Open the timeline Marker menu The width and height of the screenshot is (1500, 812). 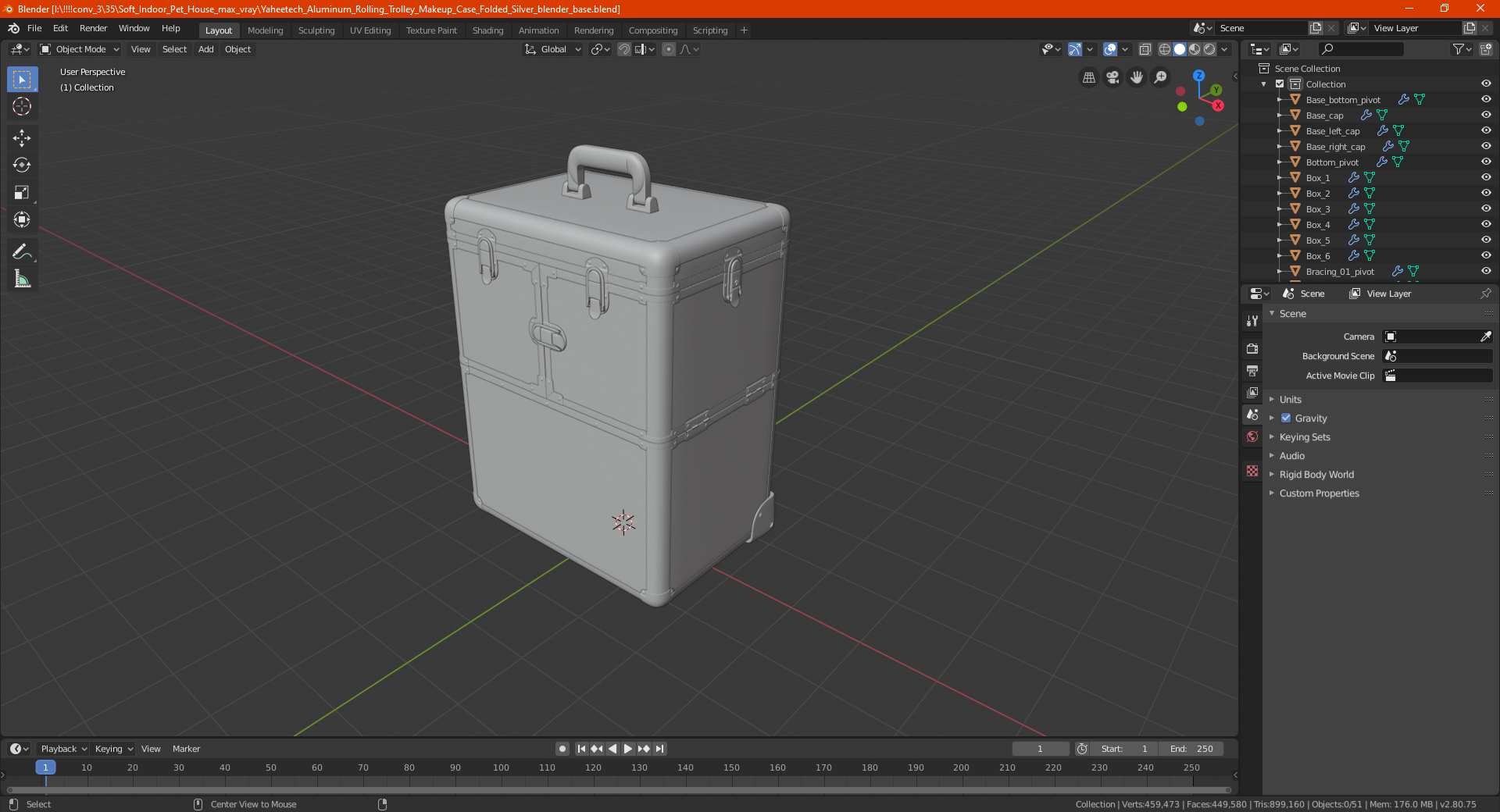tap(186, 749)
